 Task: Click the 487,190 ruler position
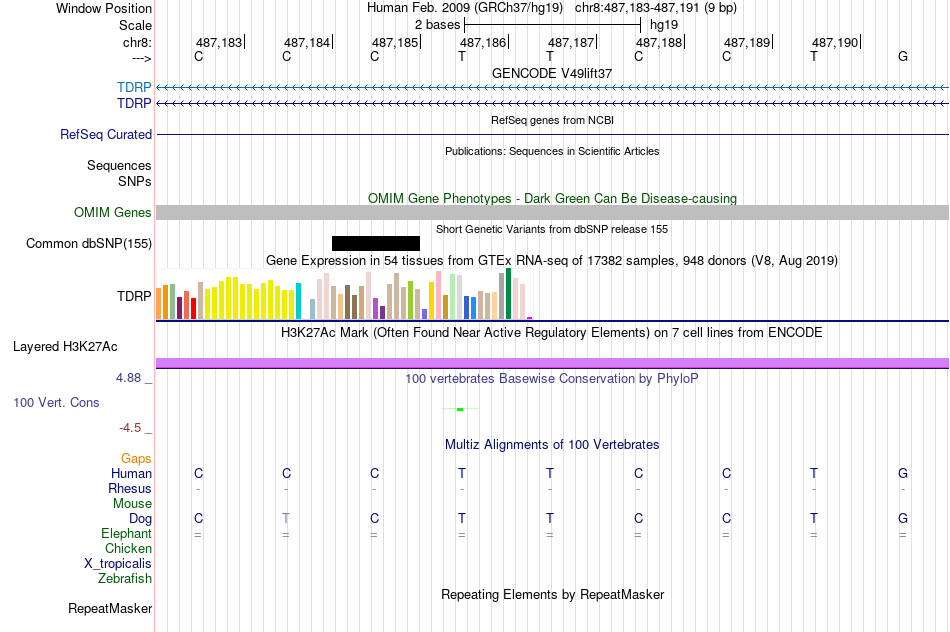835,42
